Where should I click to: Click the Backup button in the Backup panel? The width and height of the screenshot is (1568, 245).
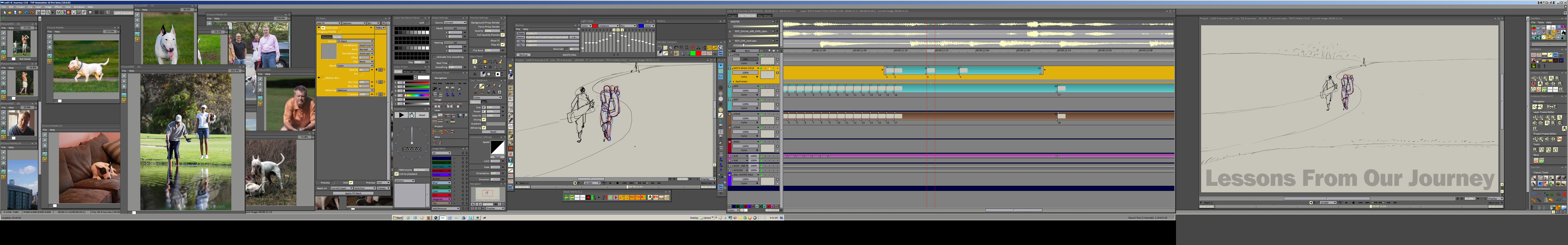523,55
